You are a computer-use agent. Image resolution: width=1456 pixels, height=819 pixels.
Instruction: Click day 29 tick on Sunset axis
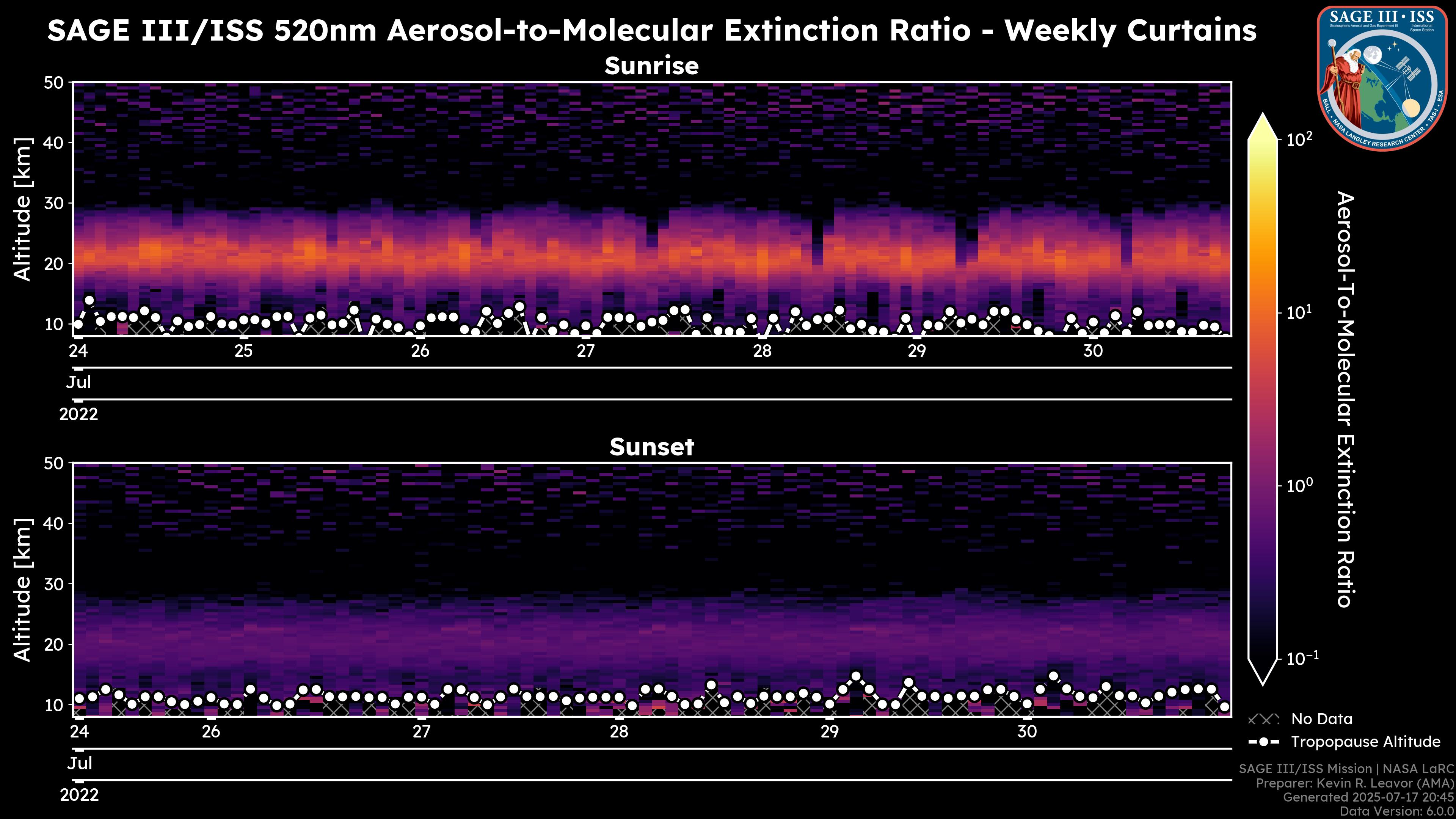click(x=829, y=732)
